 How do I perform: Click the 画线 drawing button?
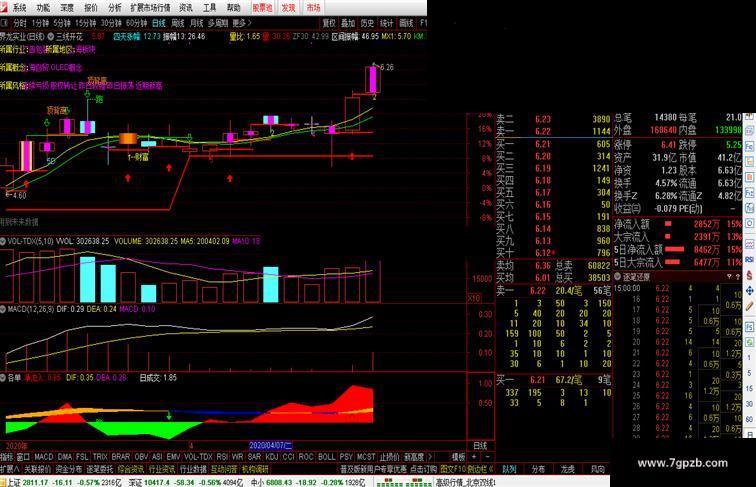pos(406,23)
